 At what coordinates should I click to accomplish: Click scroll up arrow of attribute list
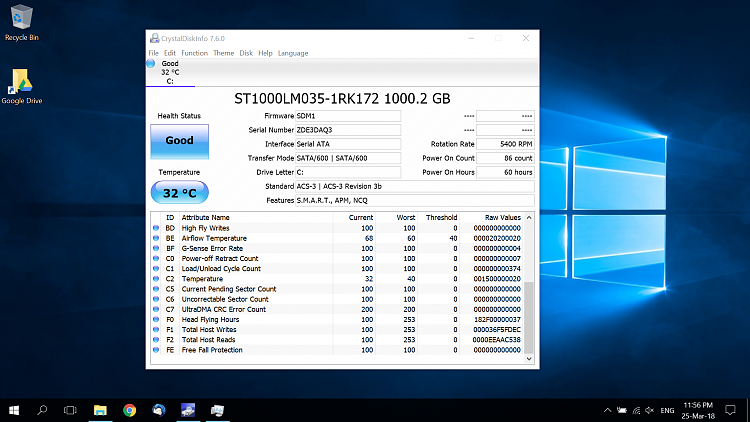tap(529, 218)
